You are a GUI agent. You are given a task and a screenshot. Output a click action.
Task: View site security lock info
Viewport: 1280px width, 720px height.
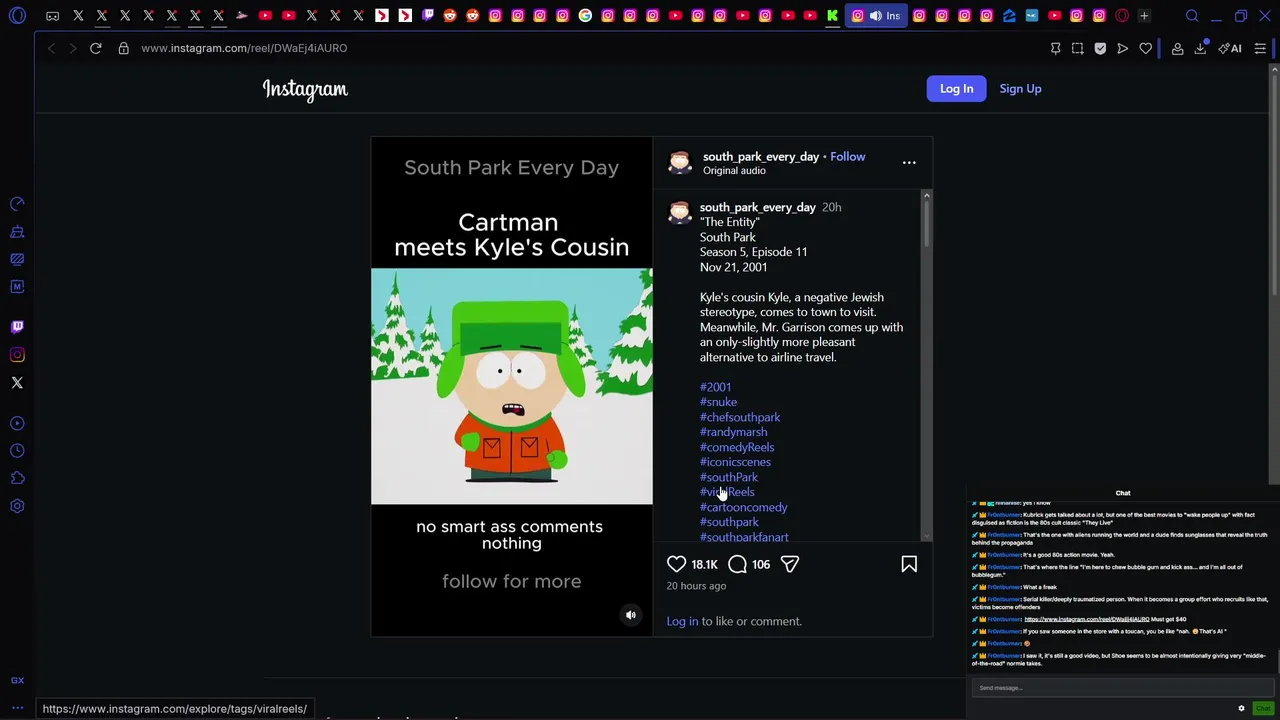(x=123, y=48)
